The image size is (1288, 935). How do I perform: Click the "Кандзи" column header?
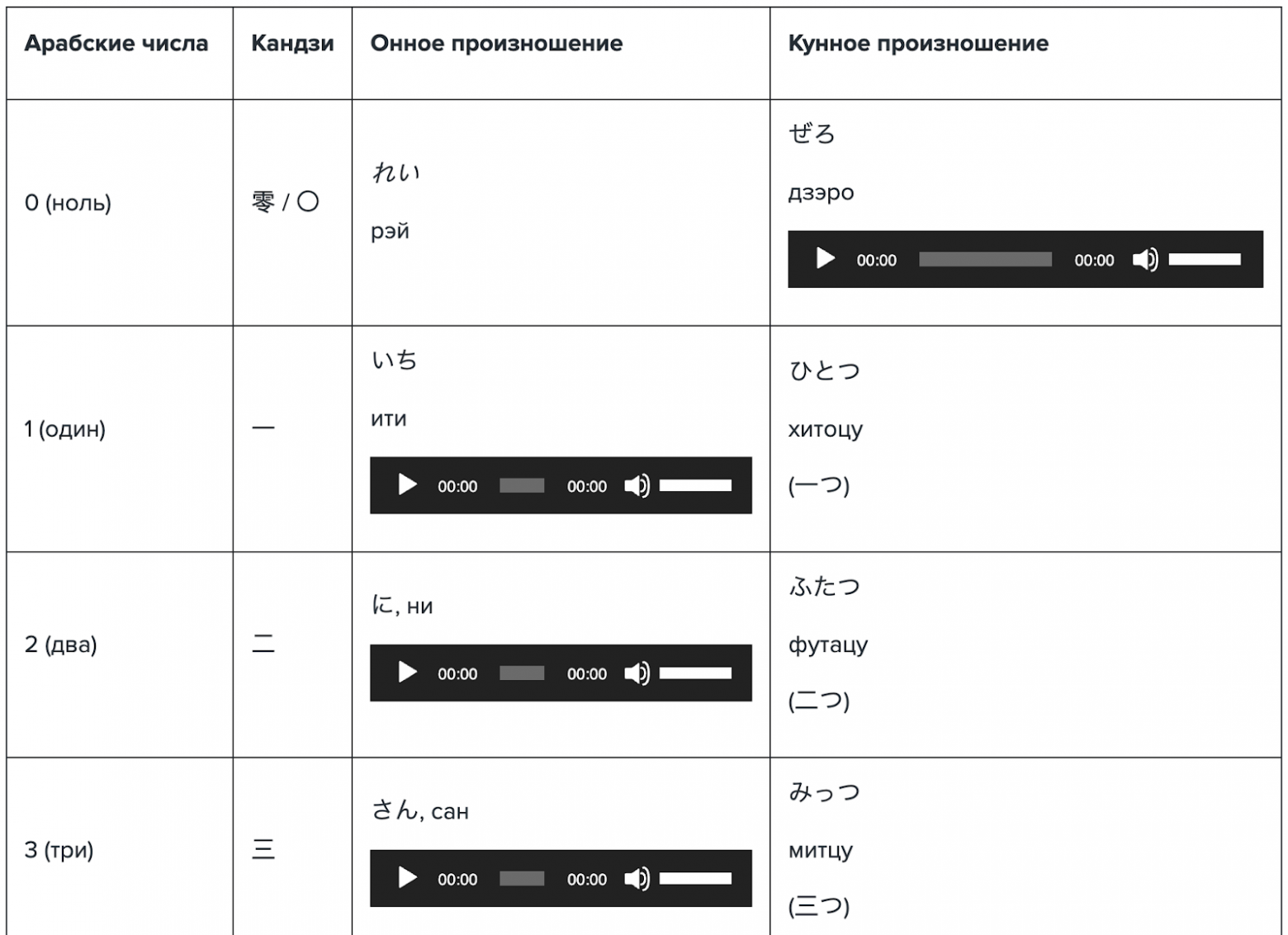[x=293, y=43]
